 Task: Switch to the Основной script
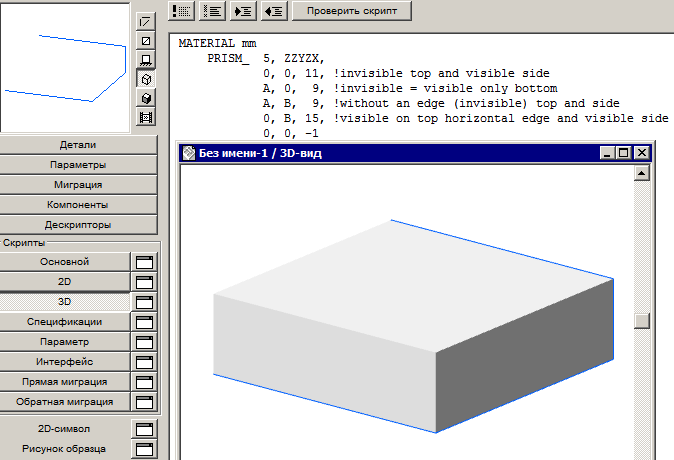(64, 262)
